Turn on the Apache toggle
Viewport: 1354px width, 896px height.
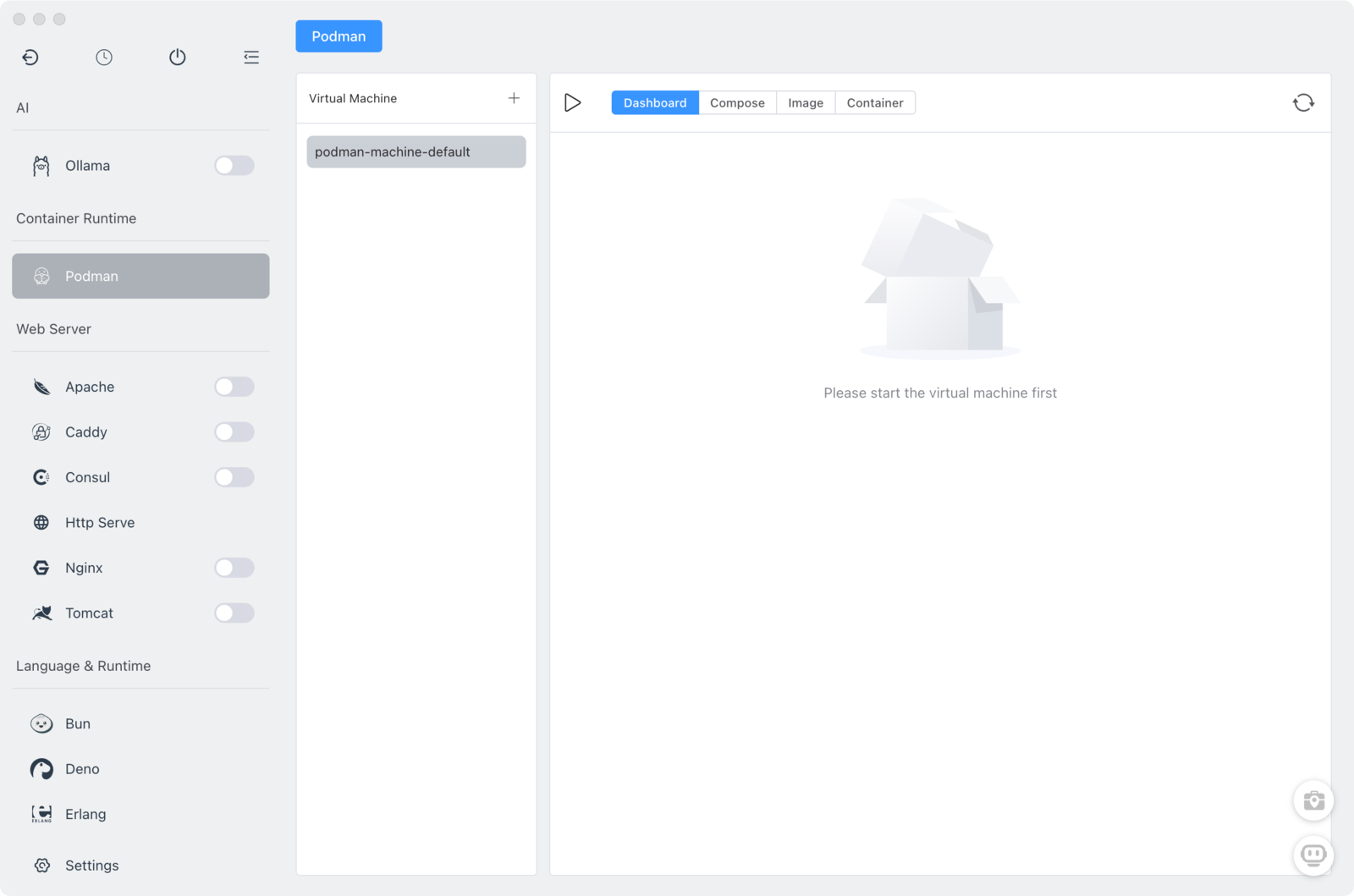[x=234, y=387]
